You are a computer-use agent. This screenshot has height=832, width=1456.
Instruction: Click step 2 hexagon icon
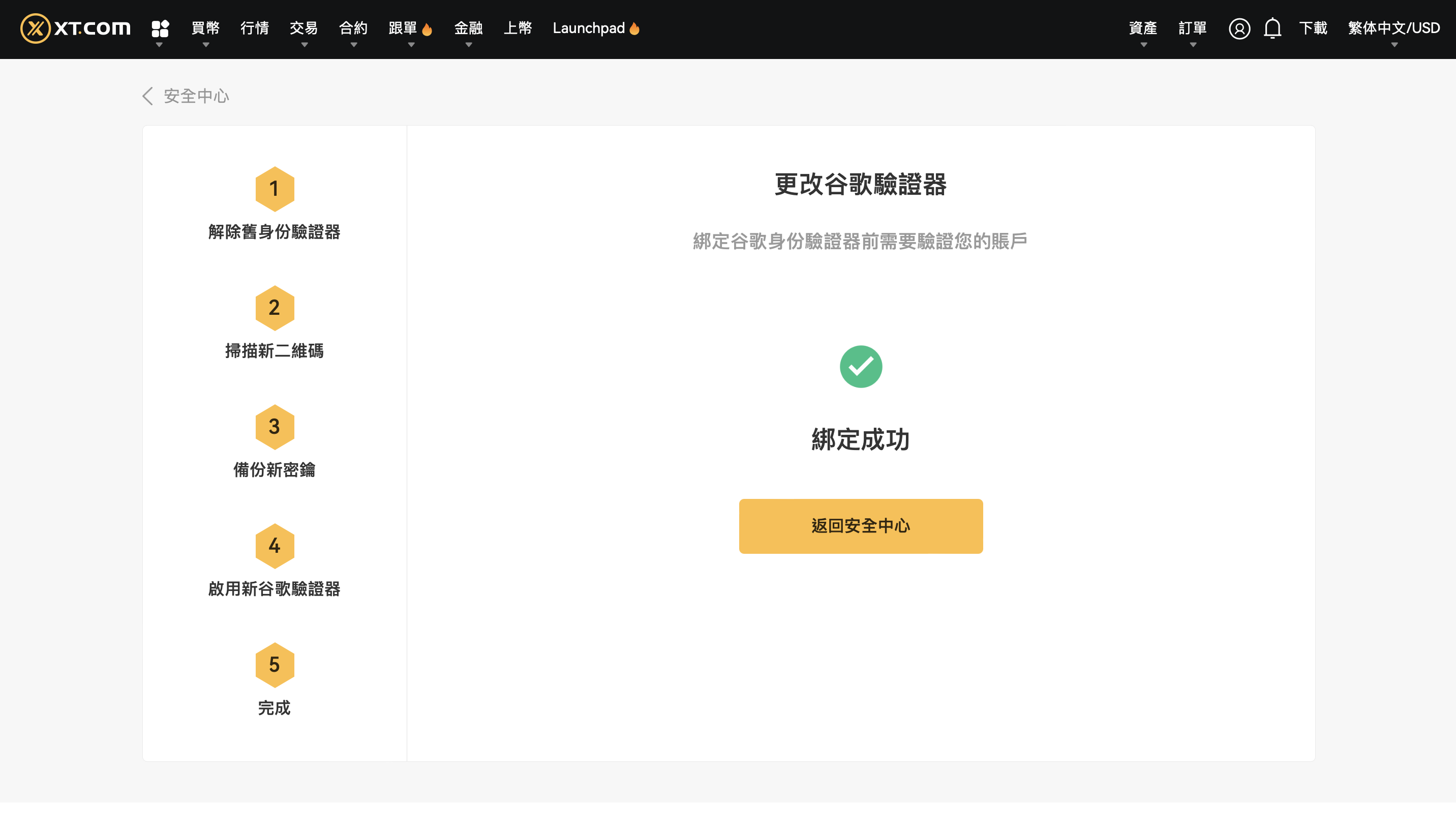point(275,308)
